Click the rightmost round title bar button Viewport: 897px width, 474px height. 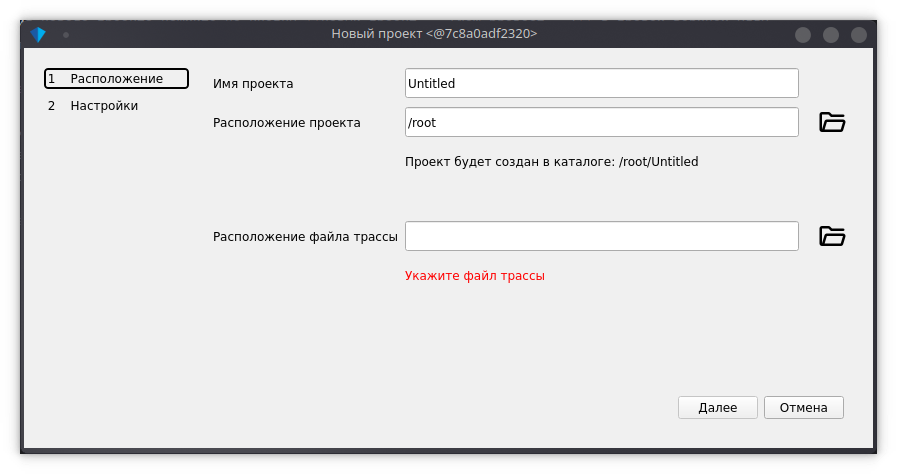pos(858,35)
